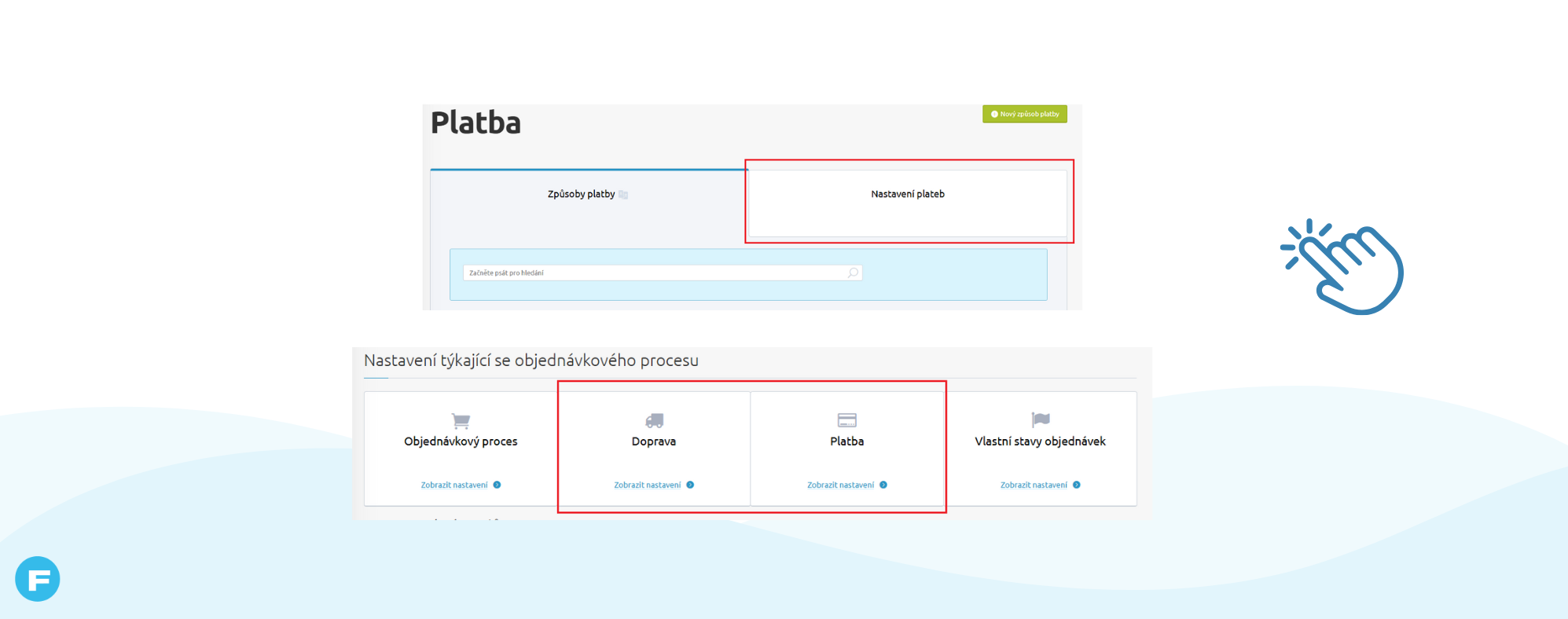This screenshot has width=1568, height=619.
Task: Open Zobrazit nastavení link under Doprava
Action: click(x=647, y=485)
